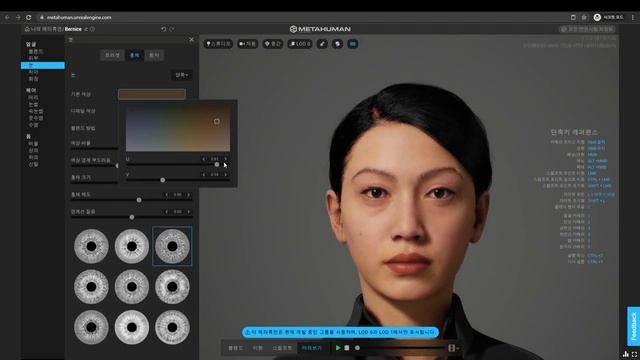Screen dimensions: 640x360
Task: Select 화장 makeup in the sidebar
Action: (33, 79)
